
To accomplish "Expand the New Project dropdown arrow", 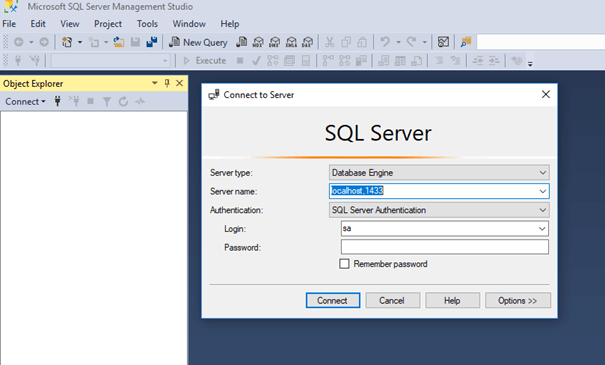I will pos(80,42).
